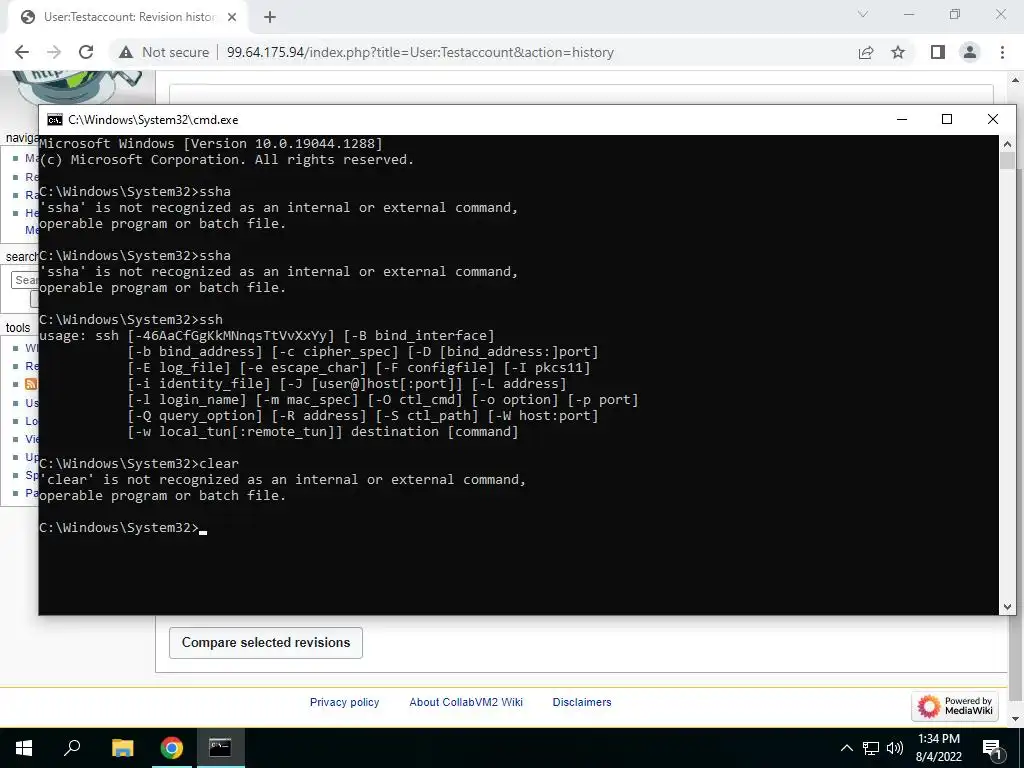Image resolution: width=1024 pixels, height=768 pixels.
Task: Close the User:Testaccount revision history tab
Action: coord(232,17)
